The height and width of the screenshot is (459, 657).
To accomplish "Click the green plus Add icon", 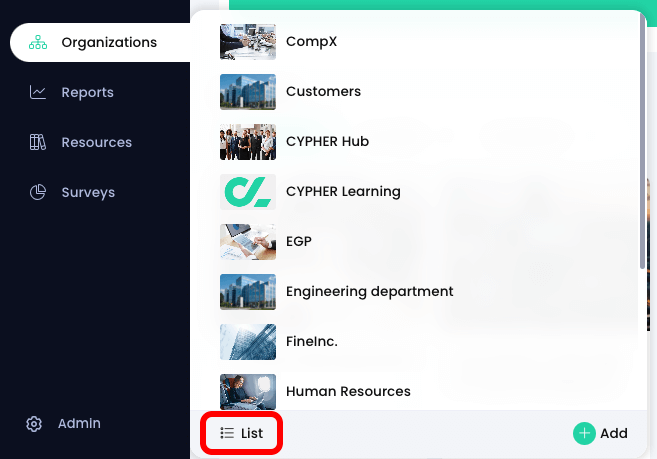I will point(584,433).
